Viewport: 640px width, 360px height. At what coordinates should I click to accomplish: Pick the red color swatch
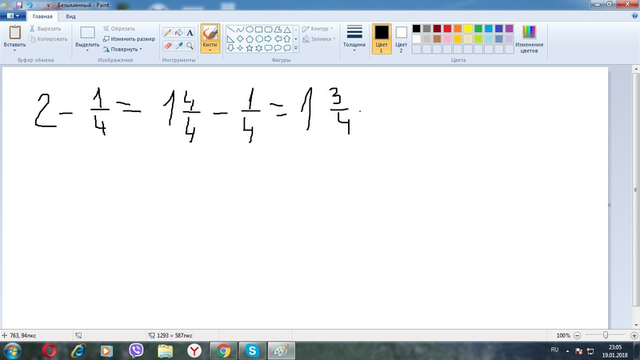click(x=447, y=28)
